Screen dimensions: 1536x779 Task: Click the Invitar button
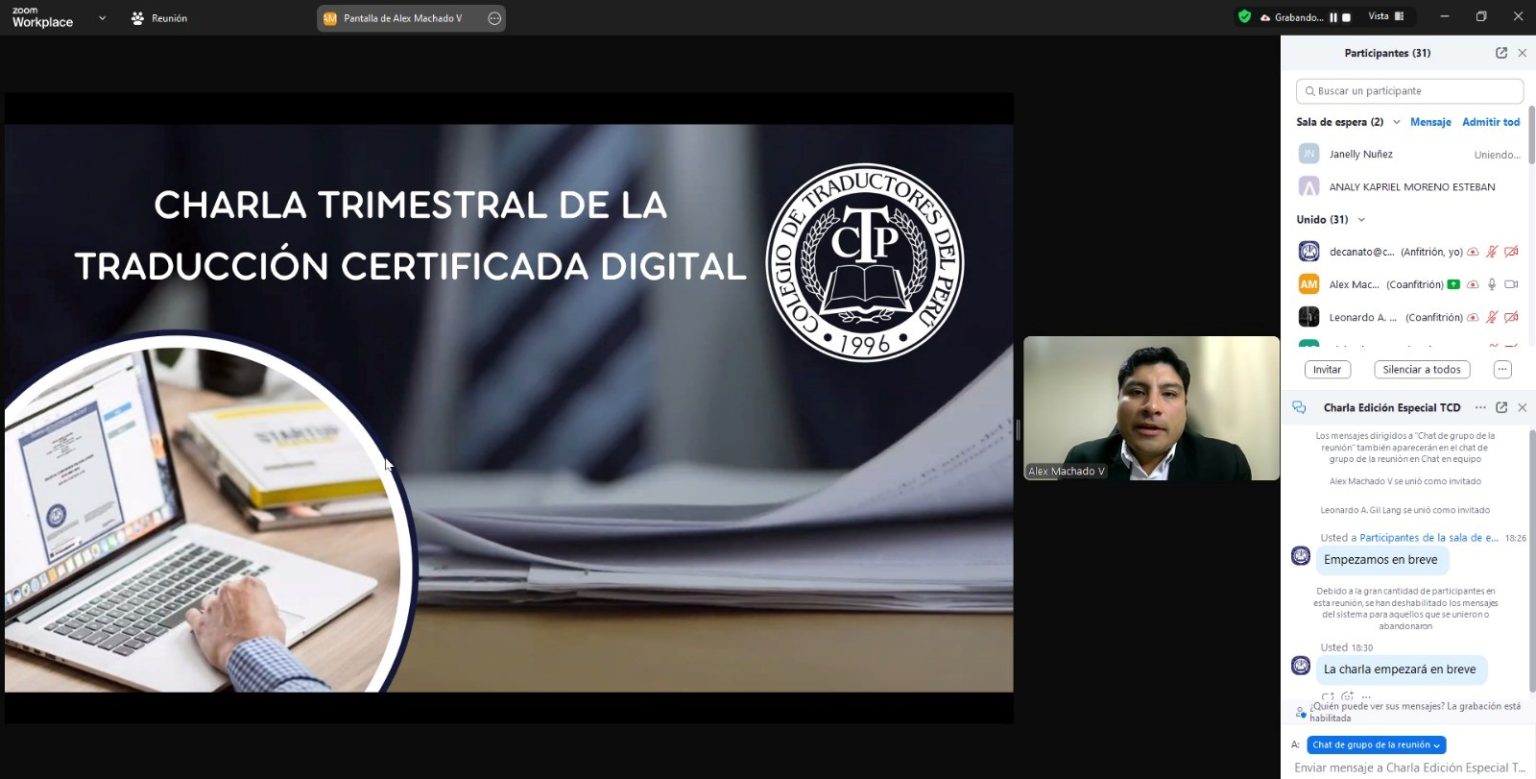(1327, 369)
